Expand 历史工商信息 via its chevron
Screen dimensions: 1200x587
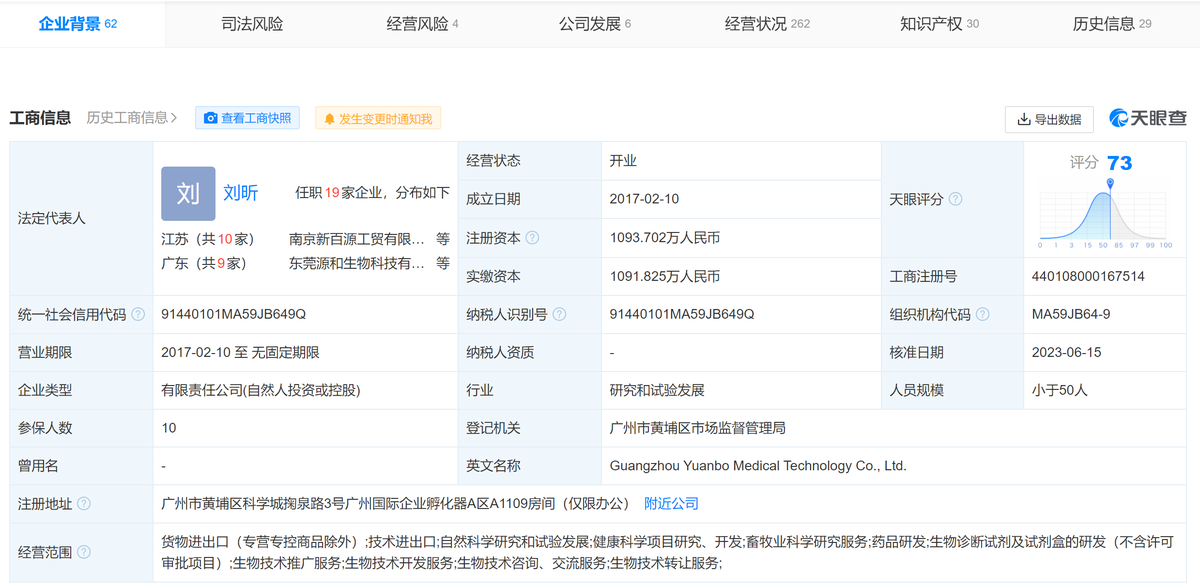[x=174, y=118]
